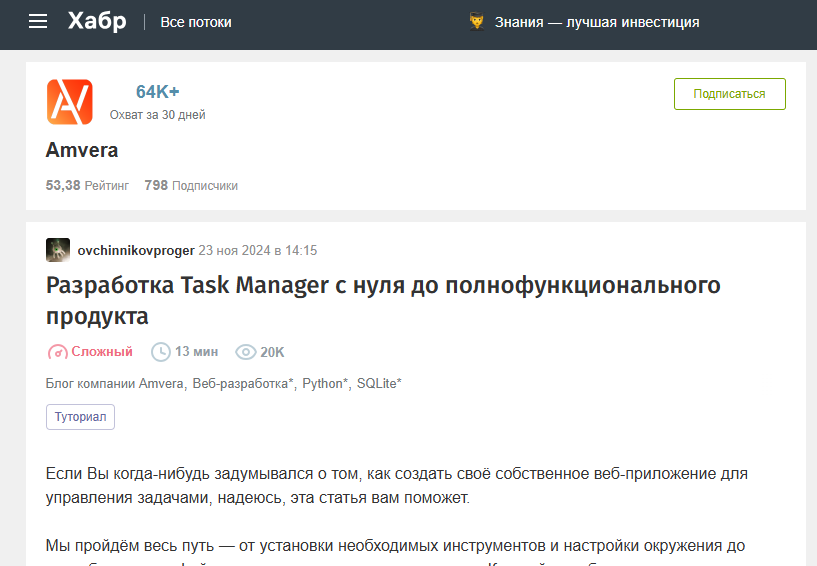Click the eye views counter icon
817x566 pixels.
coord(245,352)
